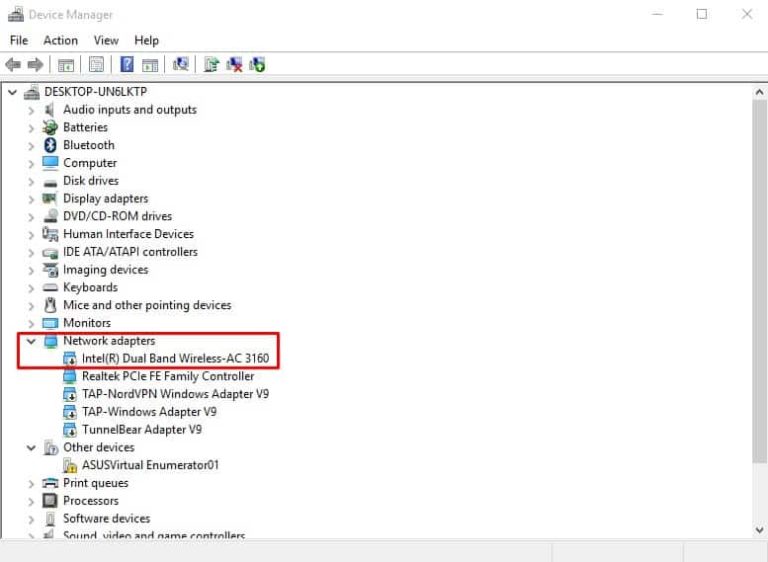Click the vertical scrollbar down arrow
The image size is (768, 562).
[x=759, y=529]
